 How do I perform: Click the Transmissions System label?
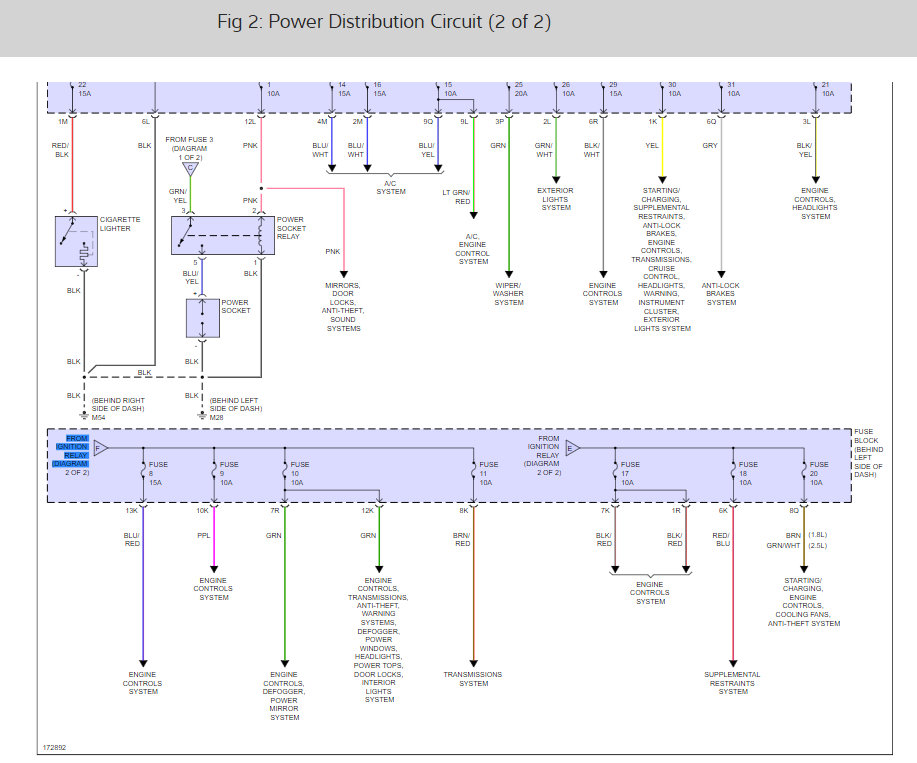(x=473, y=679)
